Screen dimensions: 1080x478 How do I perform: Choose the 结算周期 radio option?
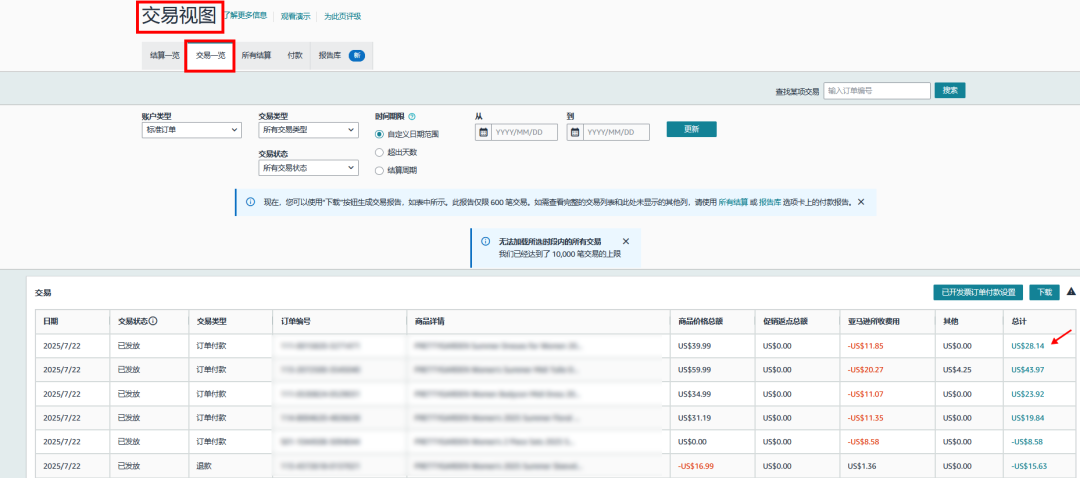(380, 170)
